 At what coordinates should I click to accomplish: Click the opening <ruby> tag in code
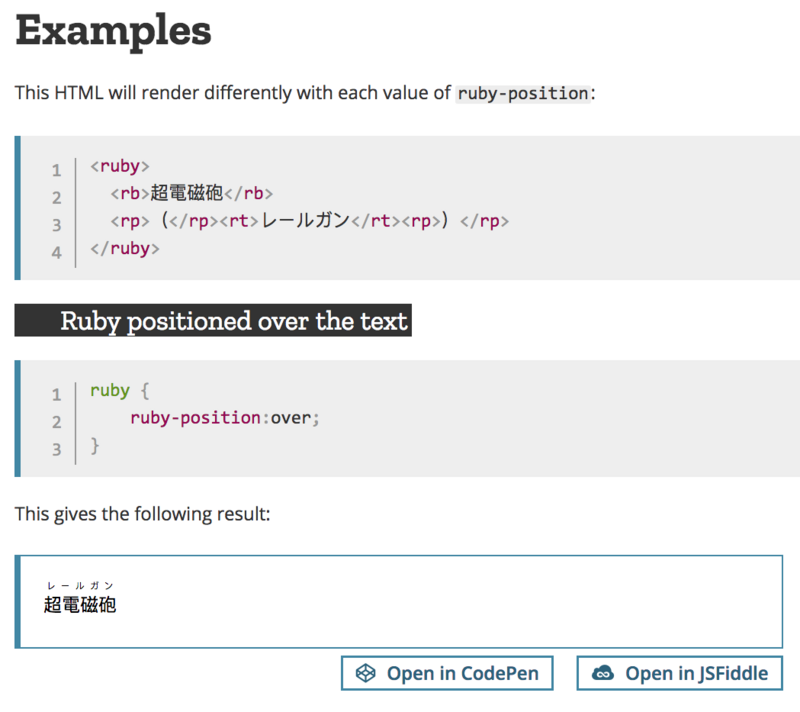coord(120,167)
